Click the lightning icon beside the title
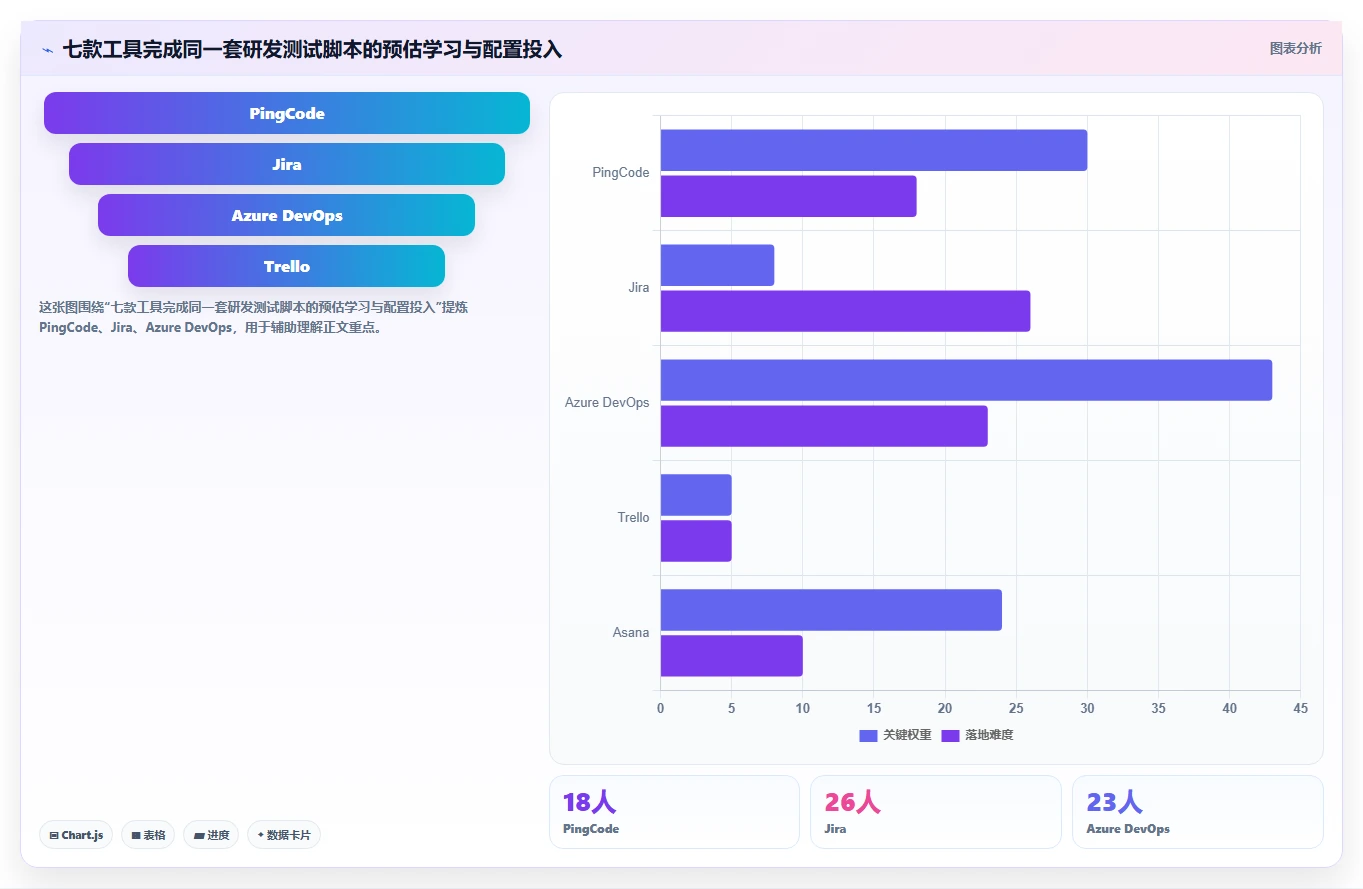1363x889 pixels. 48,50
